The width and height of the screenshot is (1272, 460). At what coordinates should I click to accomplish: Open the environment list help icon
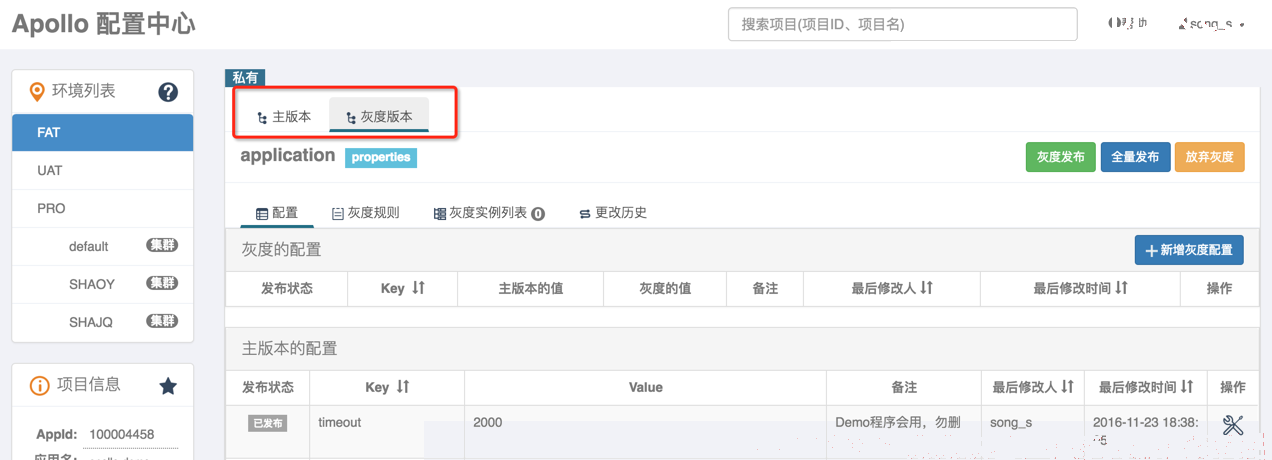168,92
